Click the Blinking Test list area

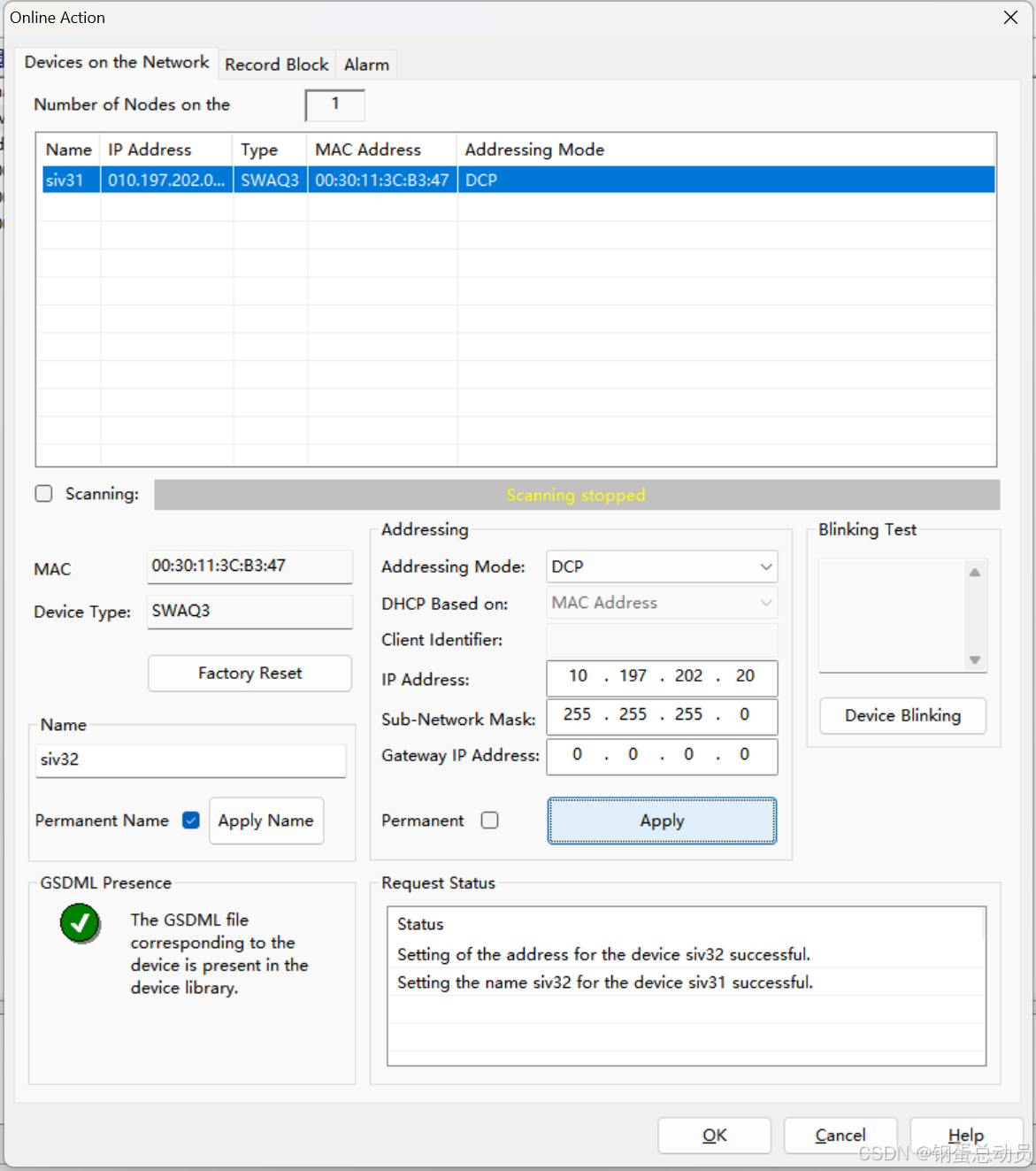893,616
